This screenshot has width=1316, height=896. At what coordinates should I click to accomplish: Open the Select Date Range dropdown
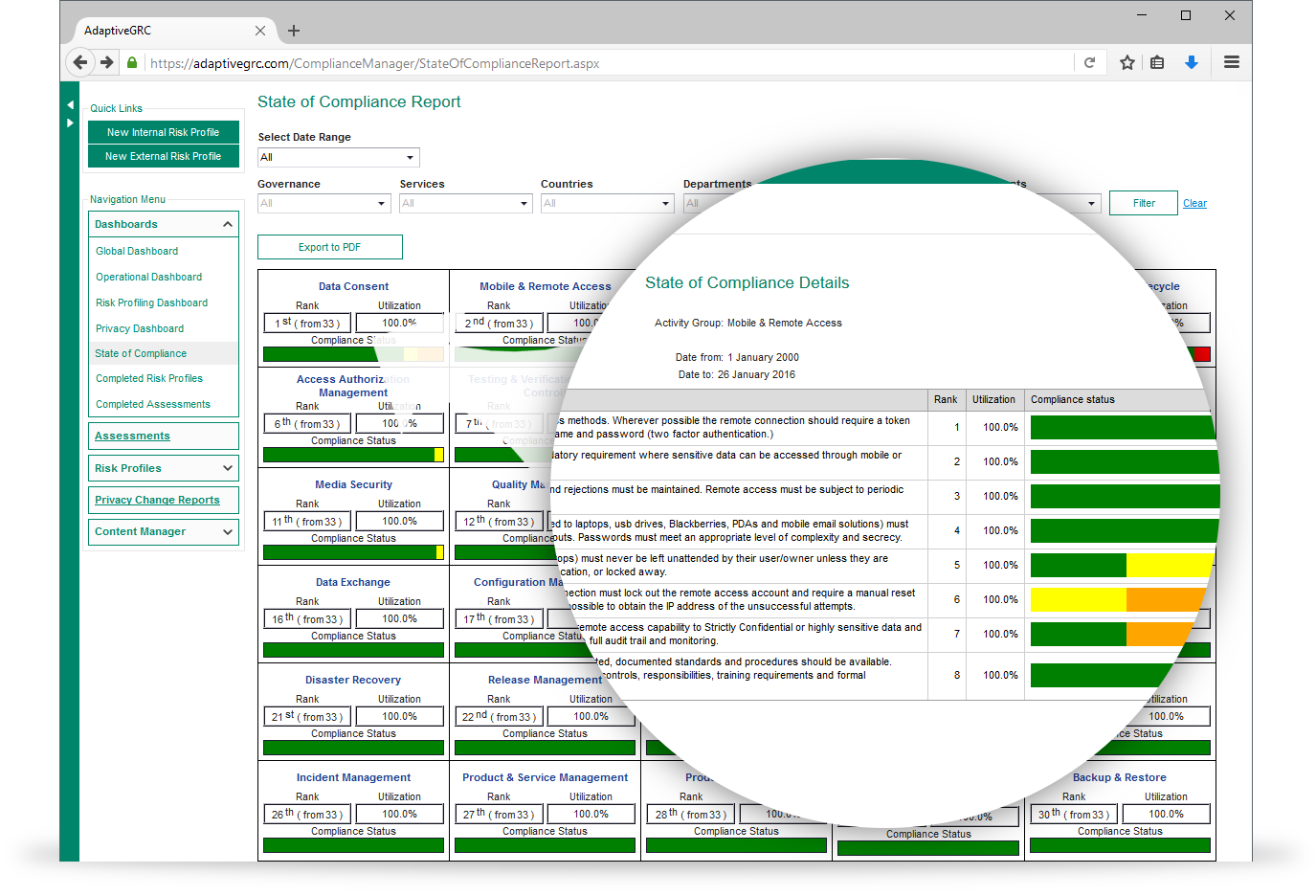[339, 157]
